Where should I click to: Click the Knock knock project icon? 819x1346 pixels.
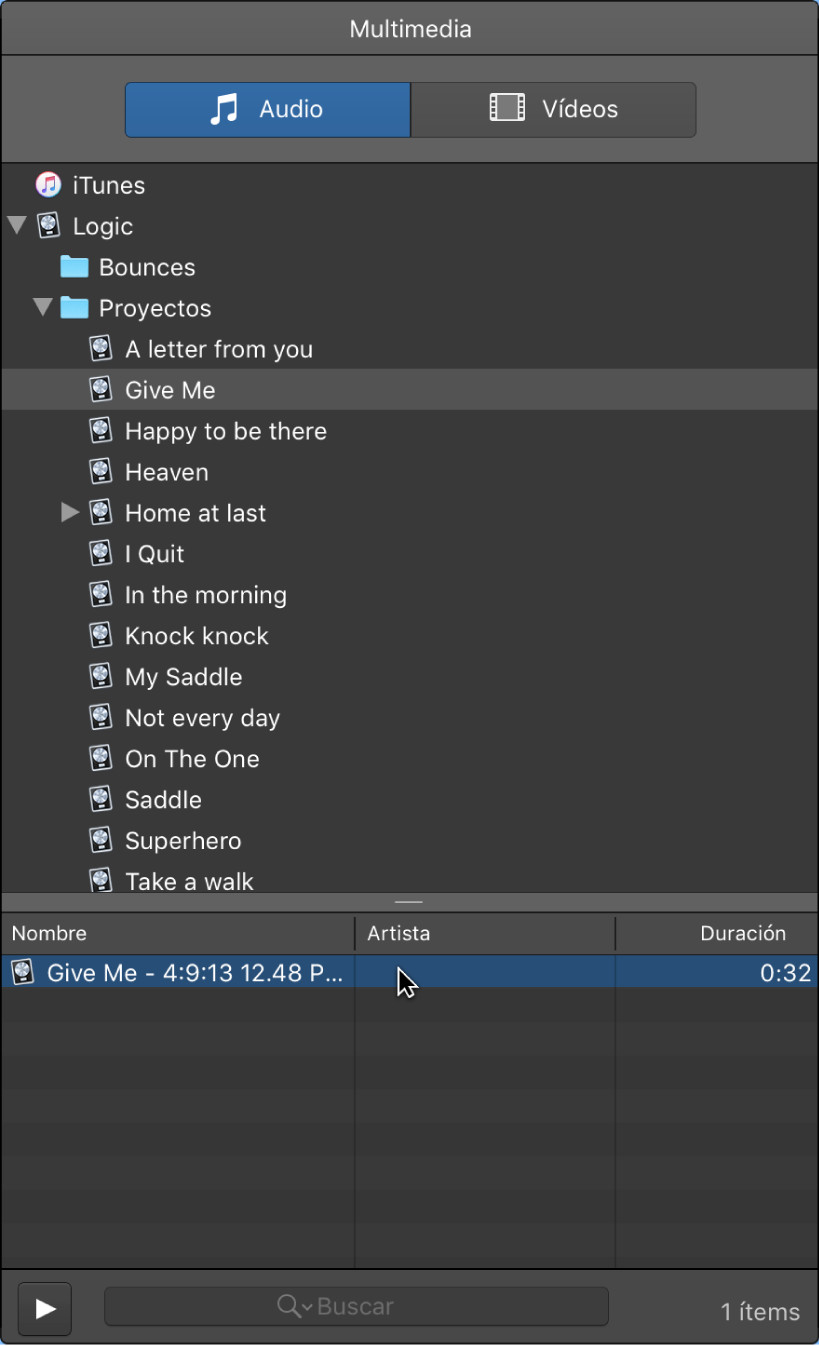(x=100, y=636)
